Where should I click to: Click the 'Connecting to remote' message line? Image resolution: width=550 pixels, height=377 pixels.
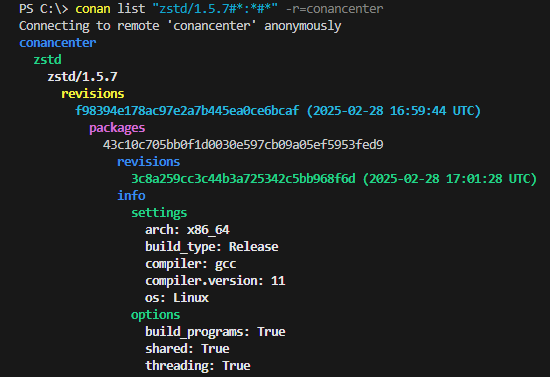(x=180, y=26)
